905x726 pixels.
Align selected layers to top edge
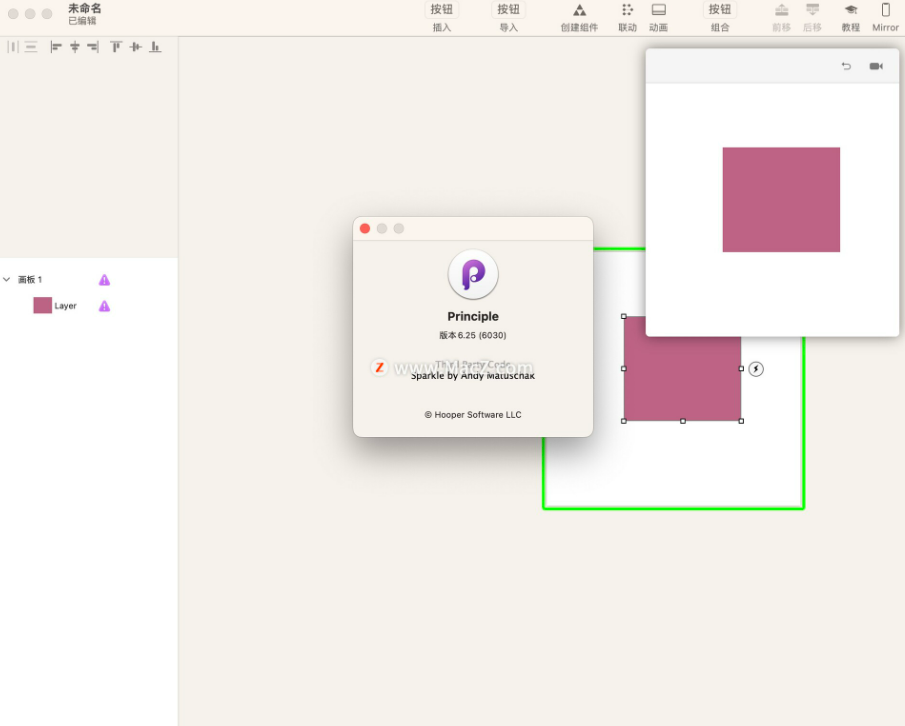click(x=116, y=47)
